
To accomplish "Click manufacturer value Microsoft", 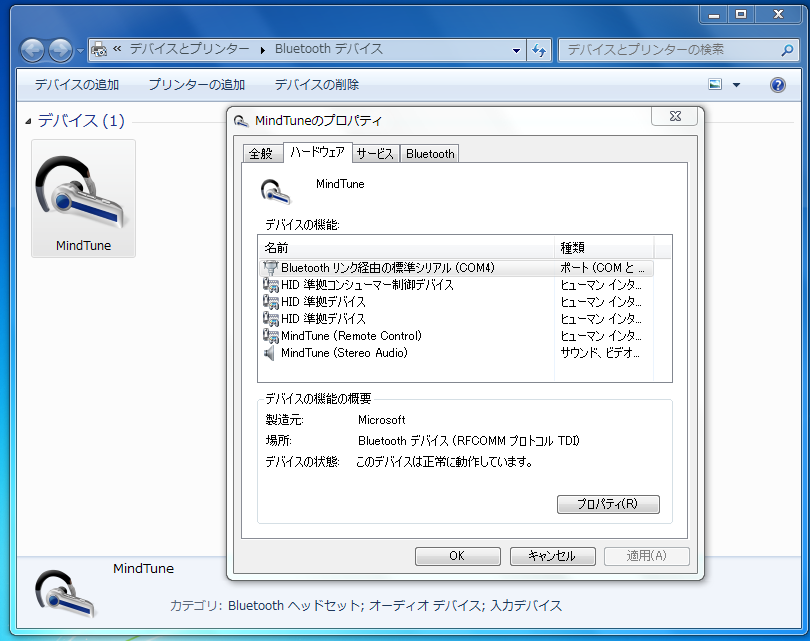I will click(x=381, y=420).
